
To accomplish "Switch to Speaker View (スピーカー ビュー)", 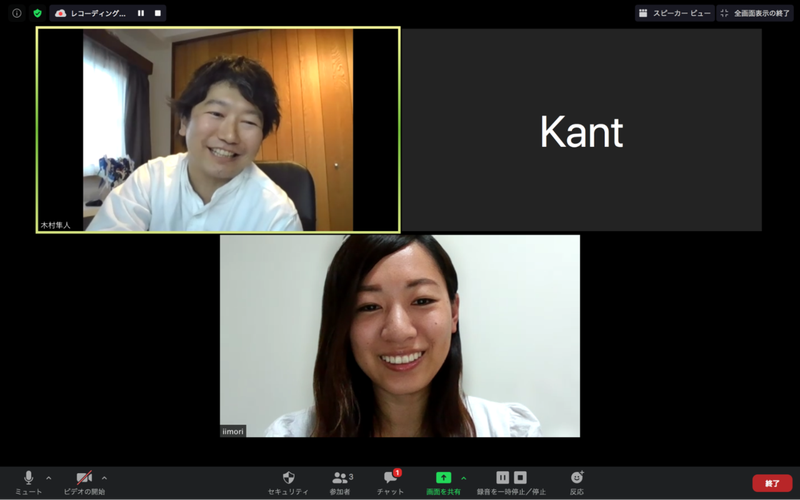I will [x=674, y=13].
